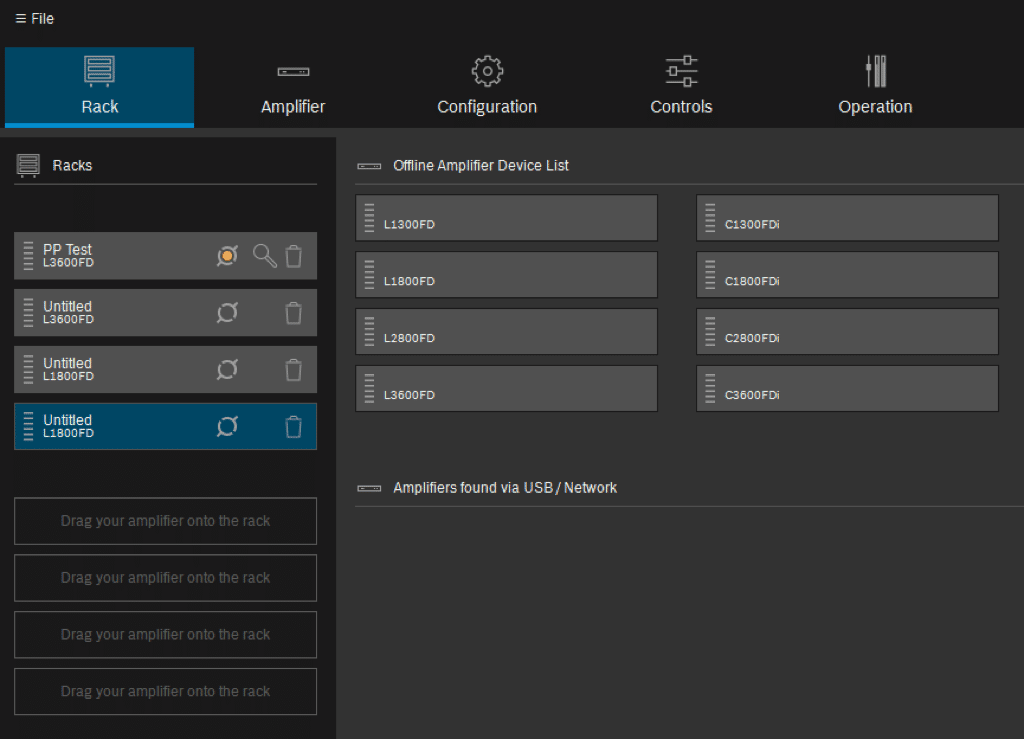Click the magnifier icon on PP Test rack
The height and width of the screenshot is (739, 1024).
click(x=264, y=256)
